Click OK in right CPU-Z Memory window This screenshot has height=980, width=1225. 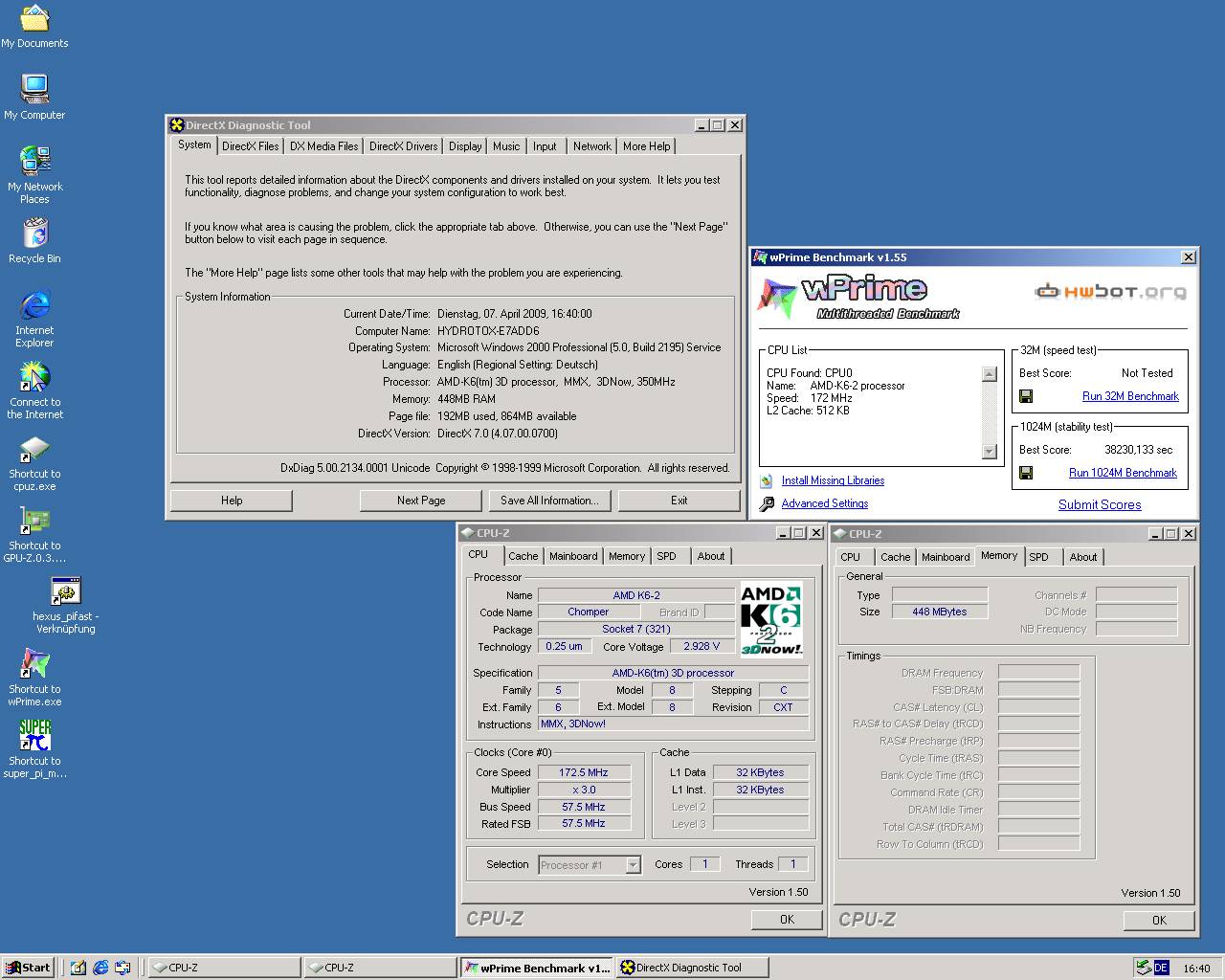(1159, 921)
